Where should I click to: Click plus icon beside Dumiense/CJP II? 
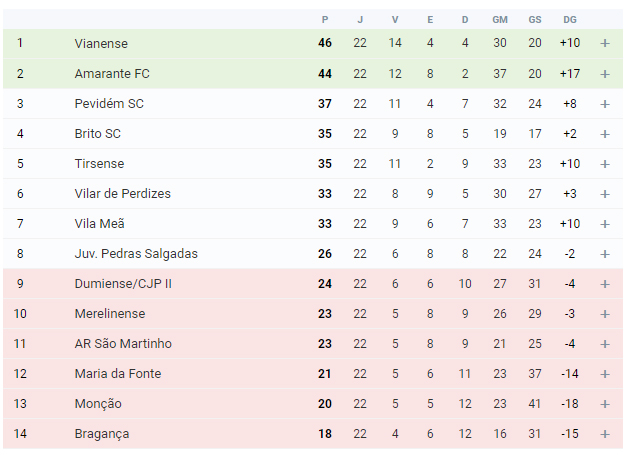[605, 284]
